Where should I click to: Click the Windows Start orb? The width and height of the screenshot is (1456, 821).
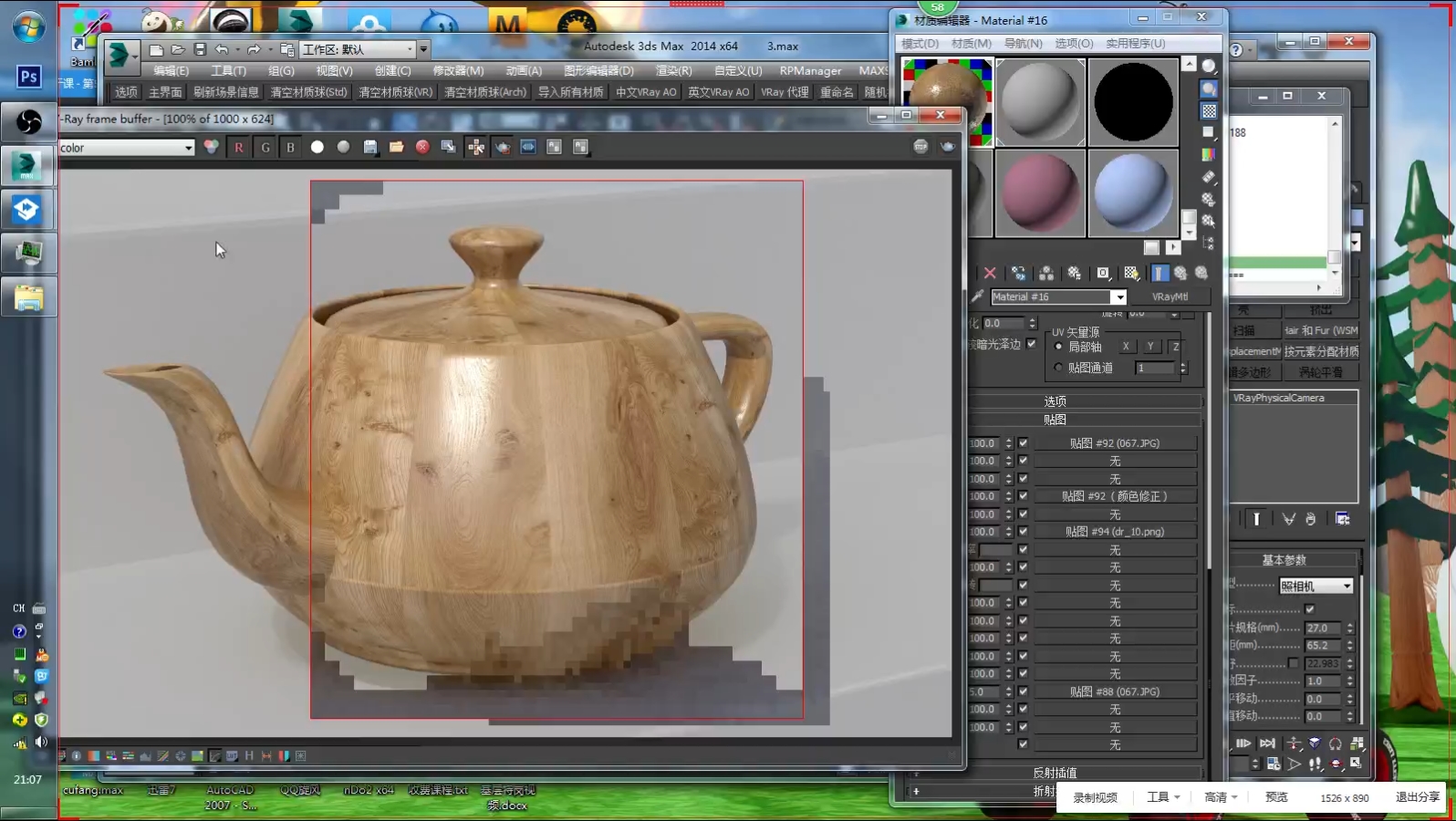[28, 26]
